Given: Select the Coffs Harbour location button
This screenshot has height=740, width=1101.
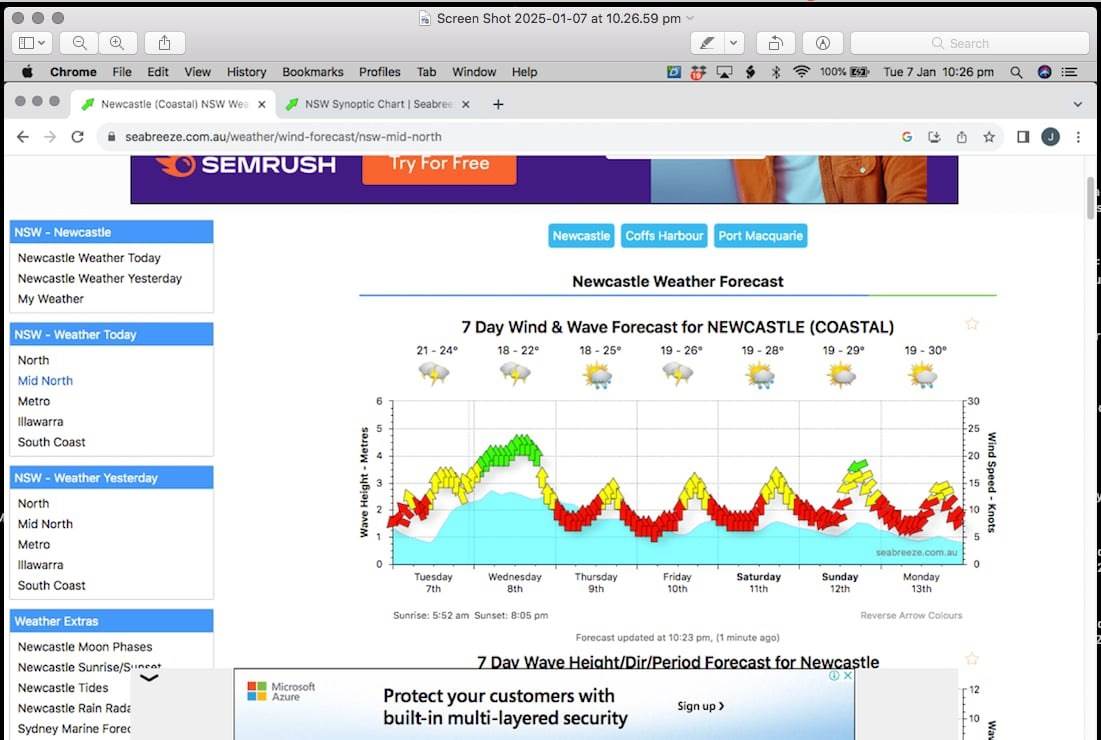Looking at the screenshot, I should tap(665, 236).
